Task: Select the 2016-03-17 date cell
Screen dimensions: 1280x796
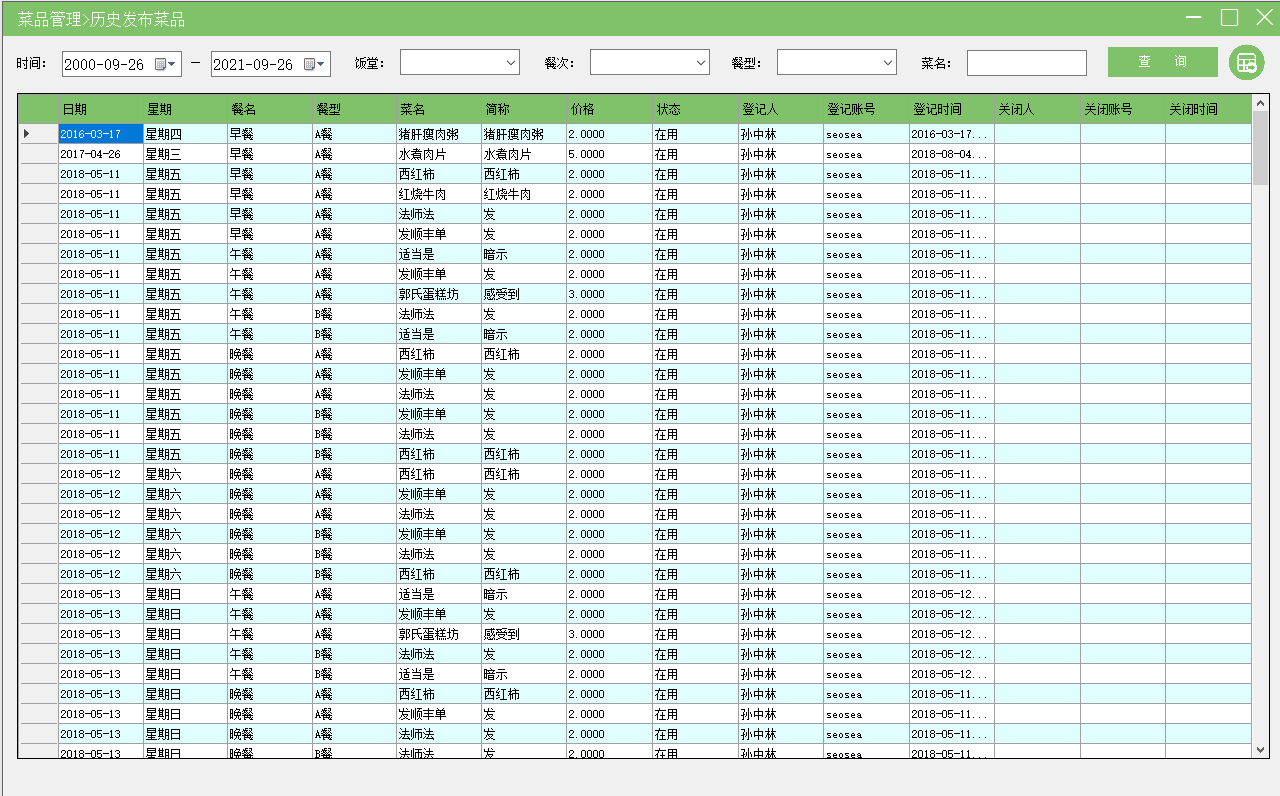Action: point(100,134)
